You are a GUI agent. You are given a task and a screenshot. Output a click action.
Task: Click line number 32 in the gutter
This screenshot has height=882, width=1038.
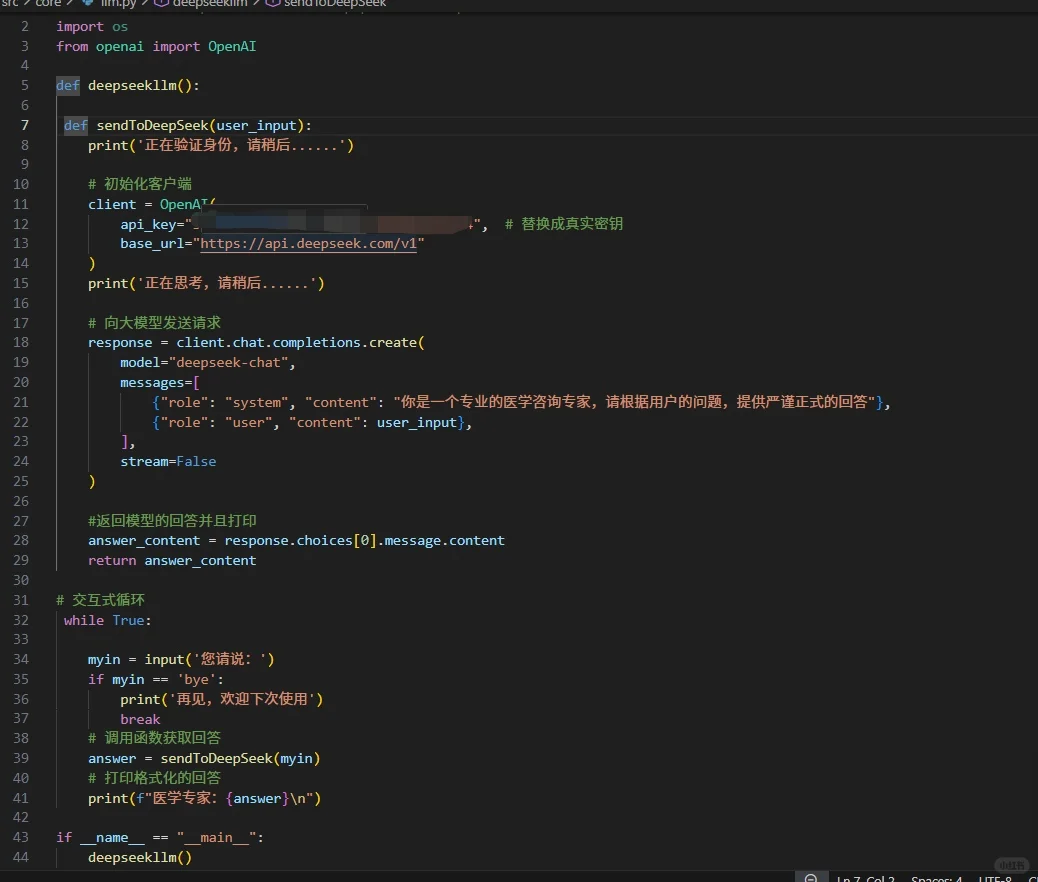coord(21,620)
